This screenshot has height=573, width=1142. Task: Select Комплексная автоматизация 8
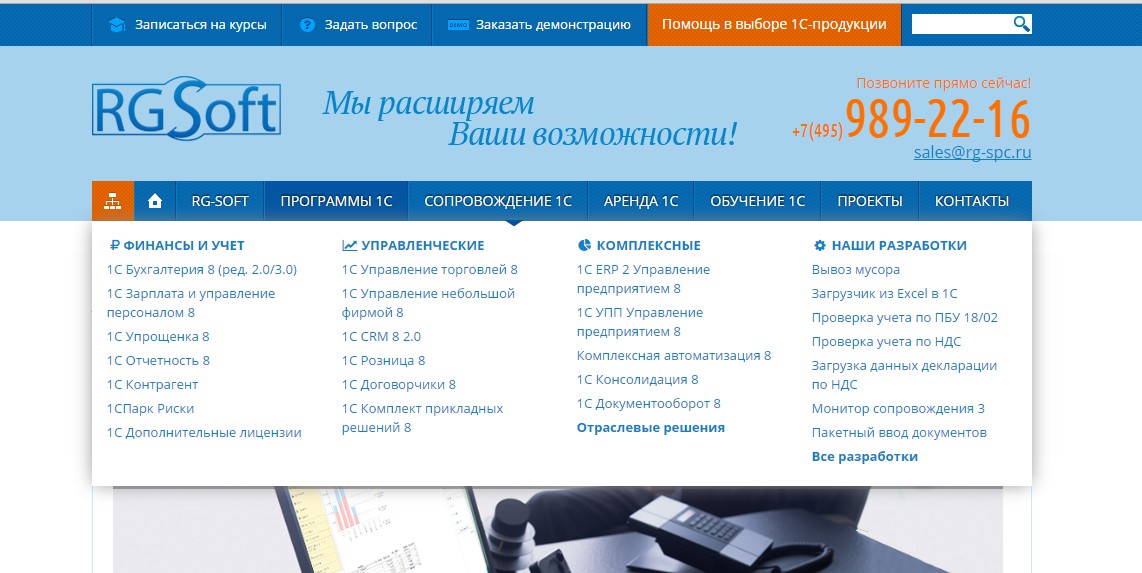674,355
